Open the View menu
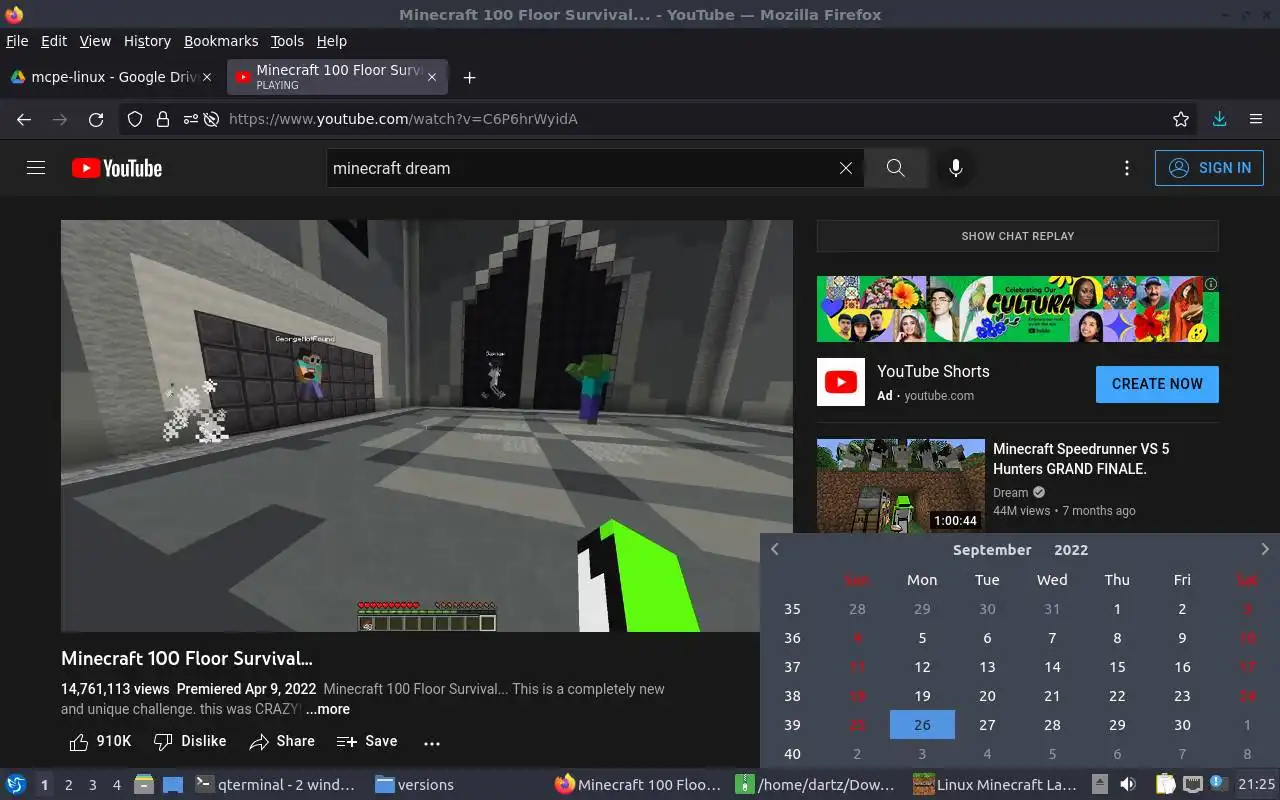Image resolution: width=1280 pixels, height=800 pixels. click(x=95, y=41)
